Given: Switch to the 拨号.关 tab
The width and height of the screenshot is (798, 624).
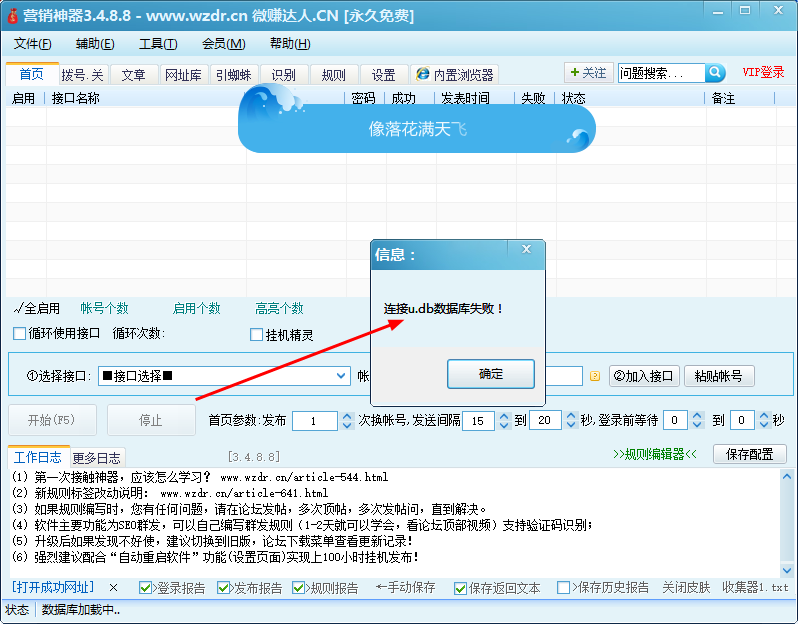Looking at the screenshot, I should pos(82,75).
